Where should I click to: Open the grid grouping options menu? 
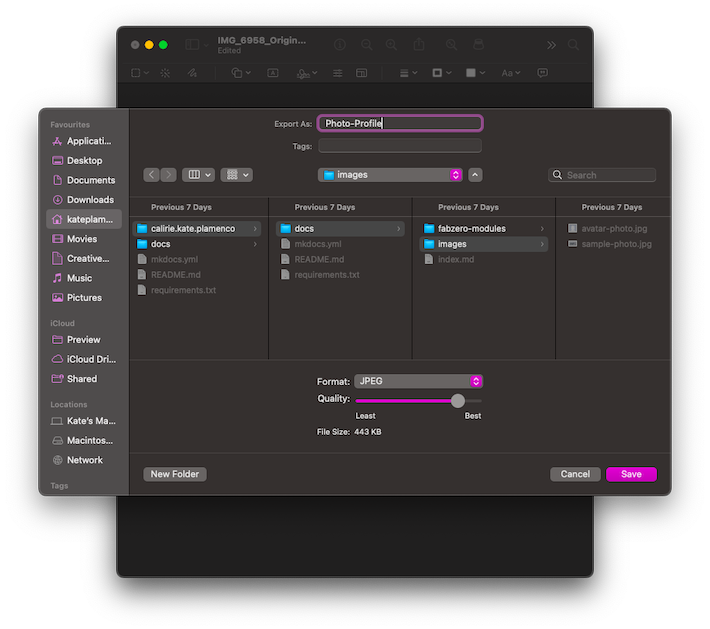coord(237,175)
